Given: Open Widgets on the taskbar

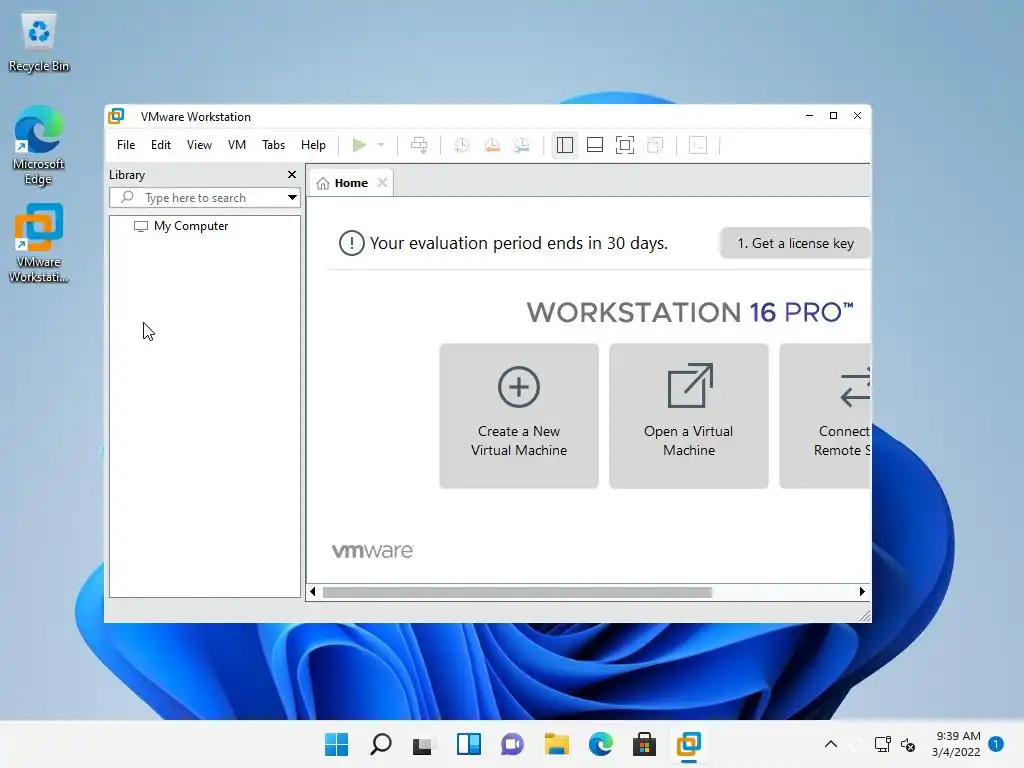Looking at the screenshot, I should 469,744.
